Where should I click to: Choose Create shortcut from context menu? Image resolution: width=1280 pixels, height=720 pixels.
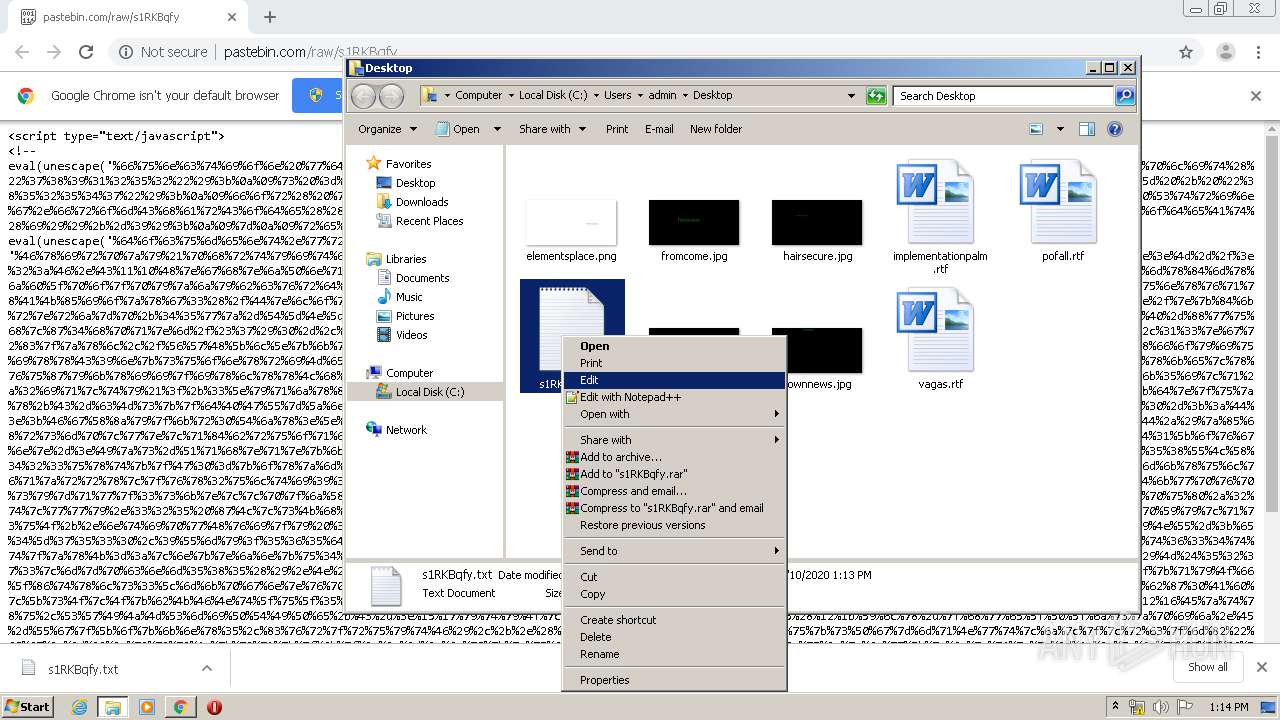point(674,620)
